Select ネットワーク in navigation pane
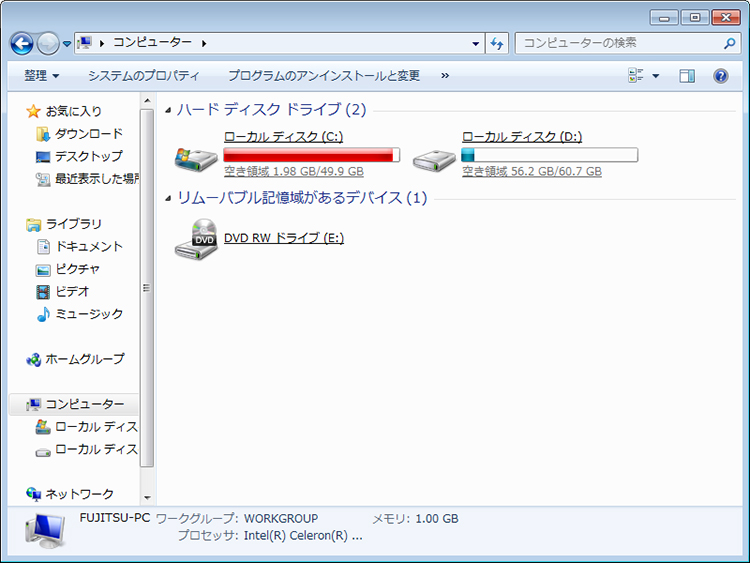750x563 pixels. click(79, 493)
